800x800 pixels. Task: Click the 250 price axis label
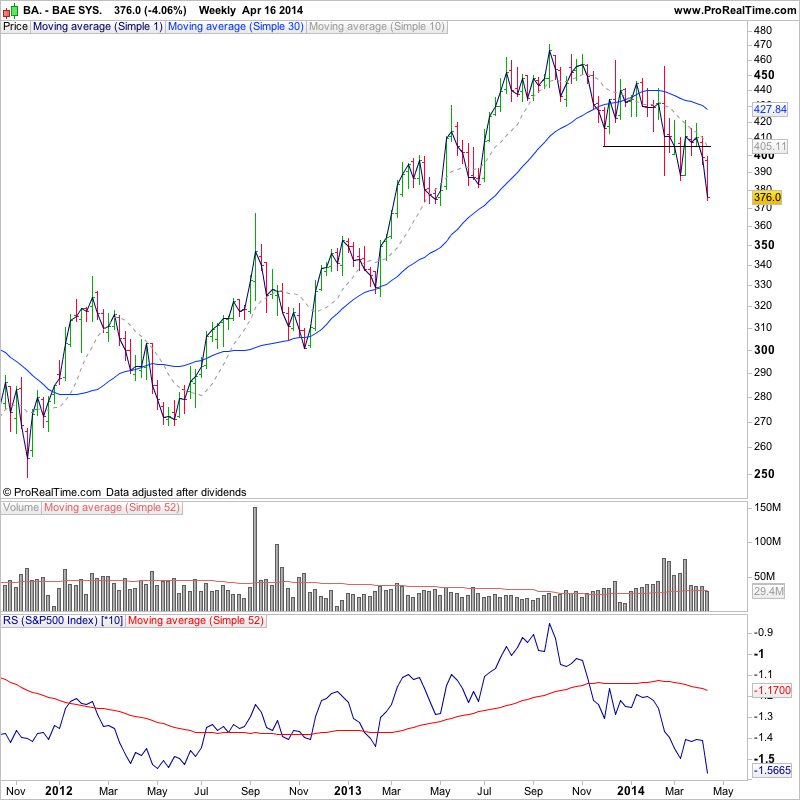(x=764, y=474)
